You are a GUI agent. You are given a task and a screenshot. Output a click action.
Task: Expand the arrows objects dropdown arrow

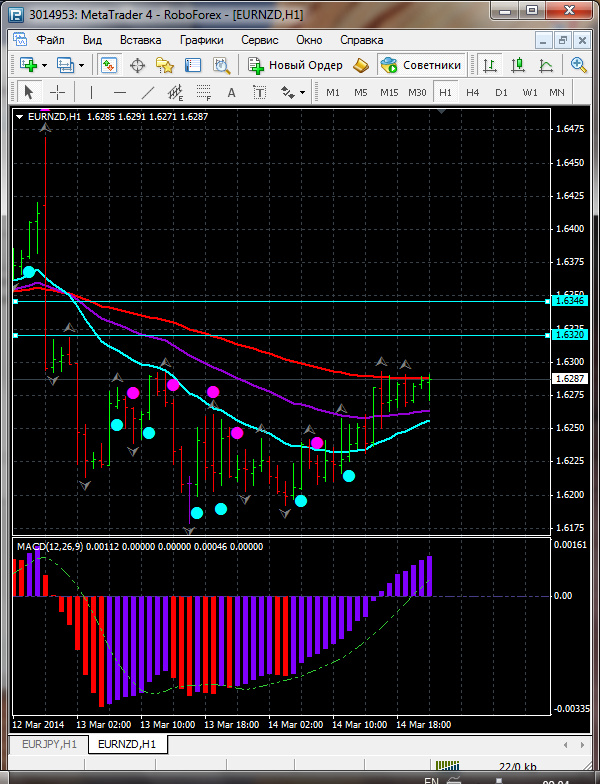coord(302,93)
